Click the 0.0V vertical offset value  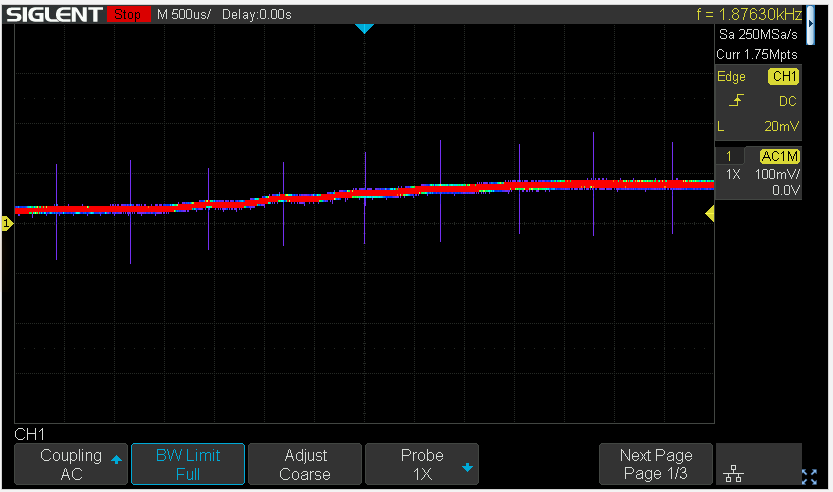click(x=786, y=190)
